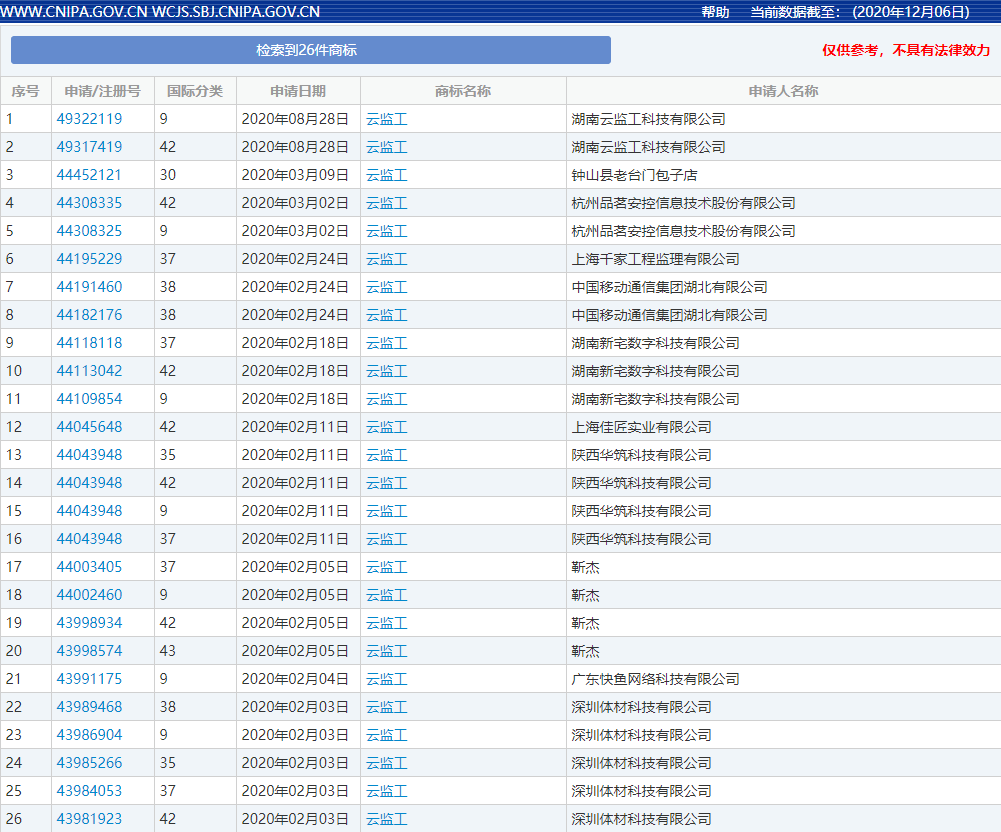The image size is (1001, 832).
Task: Click the 国际分类 column header
Action: (x=195, y=91)
